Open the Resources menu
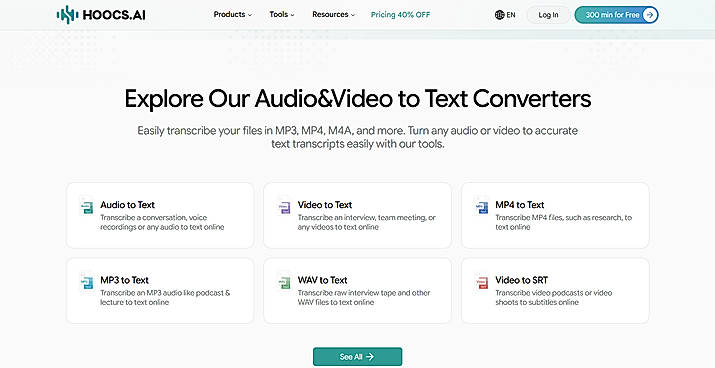 [333, 15]
